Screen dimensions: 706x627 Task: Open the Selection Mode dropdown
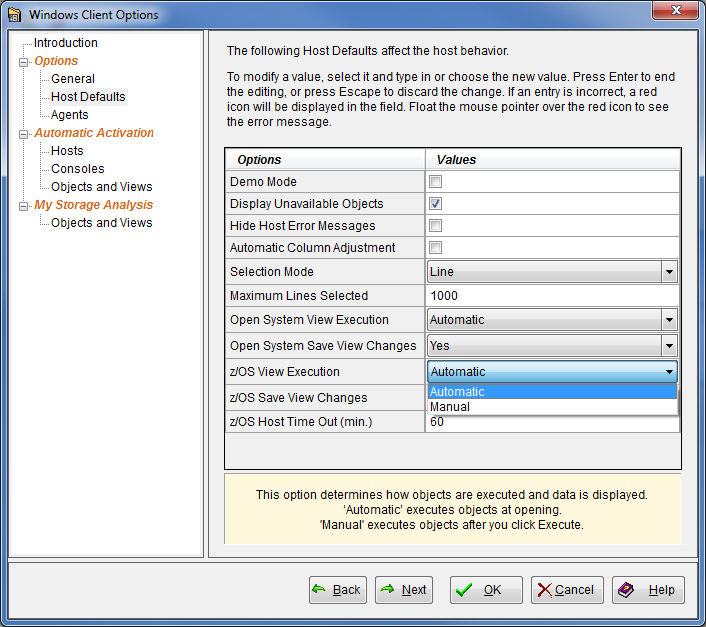coord(669,272)
